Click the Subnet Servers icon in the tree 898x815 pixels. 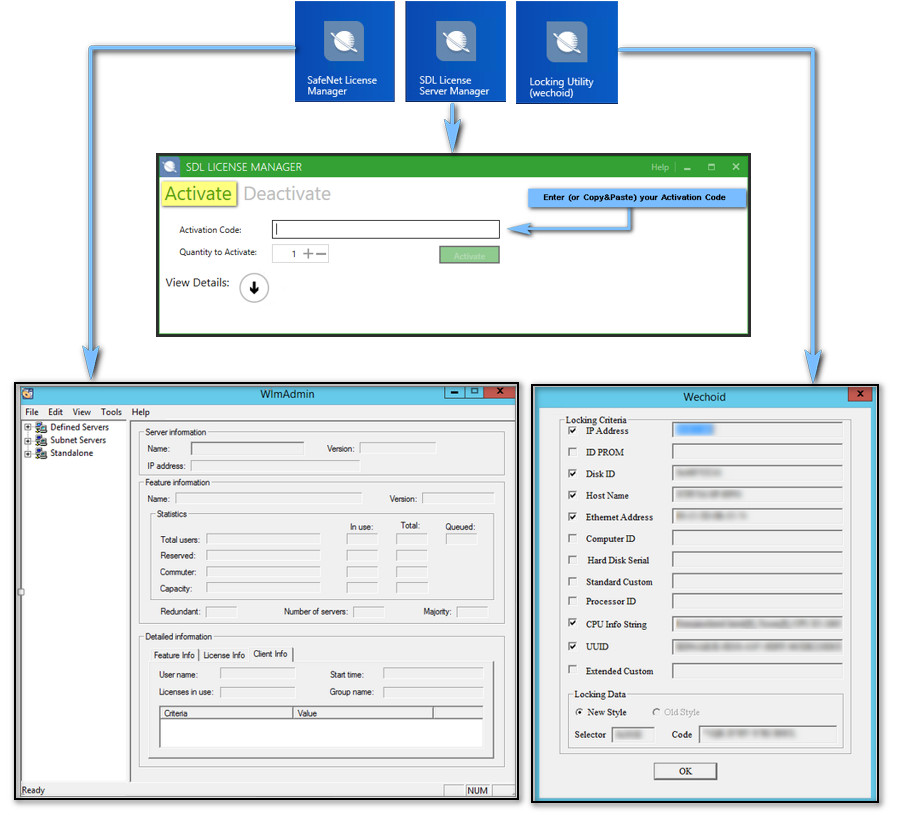click(x=41, y=440)
